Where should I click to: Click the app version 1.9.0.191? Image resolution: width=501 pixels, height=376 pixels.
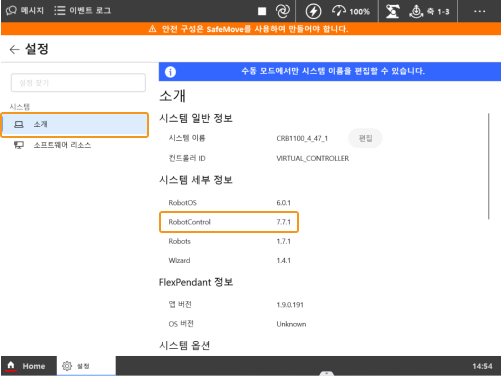pyautogui.click(x=290, y=305)
